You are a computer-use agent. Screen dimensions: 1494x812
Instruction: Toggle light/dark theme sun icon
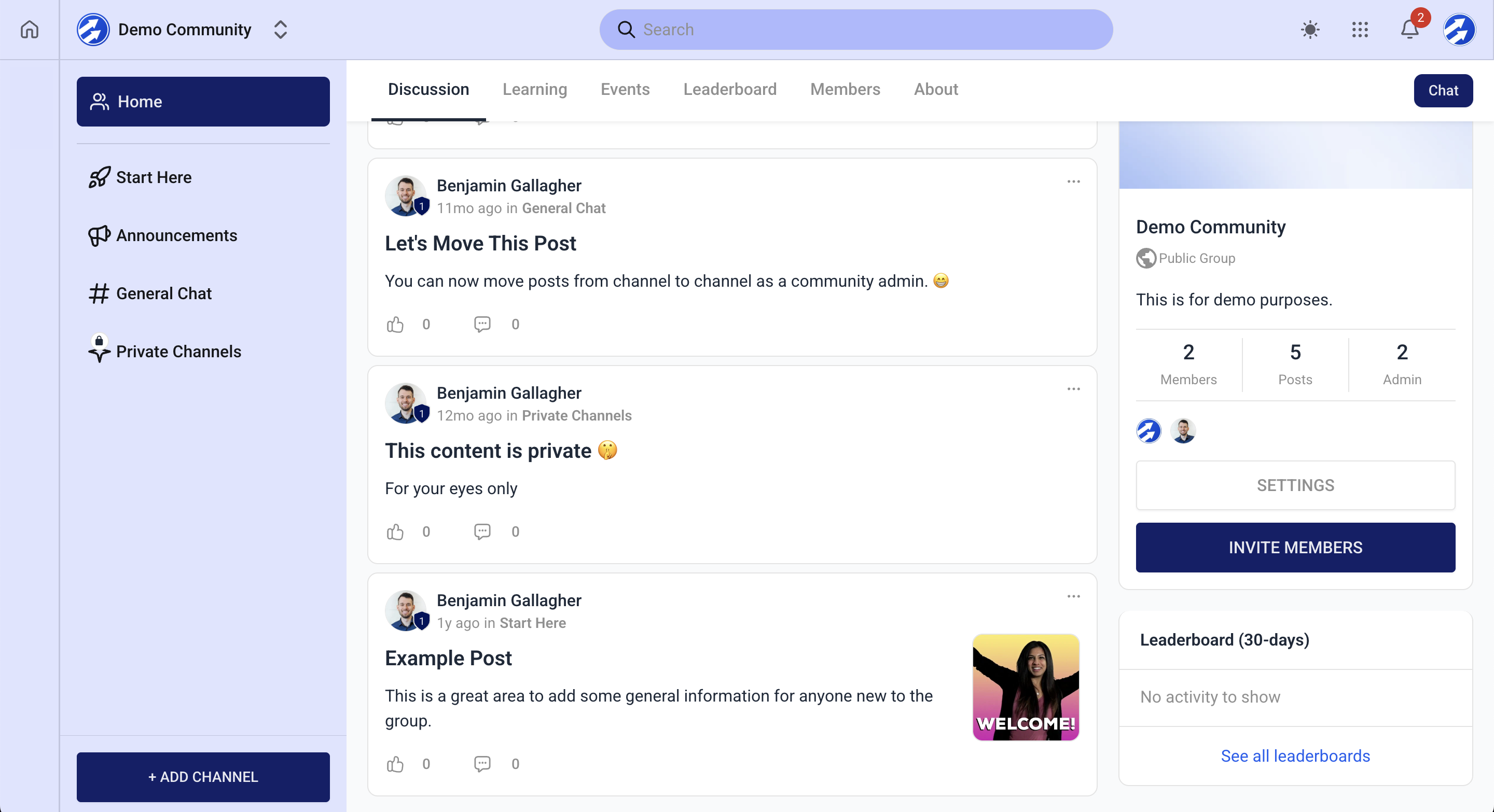[1309, 30]
